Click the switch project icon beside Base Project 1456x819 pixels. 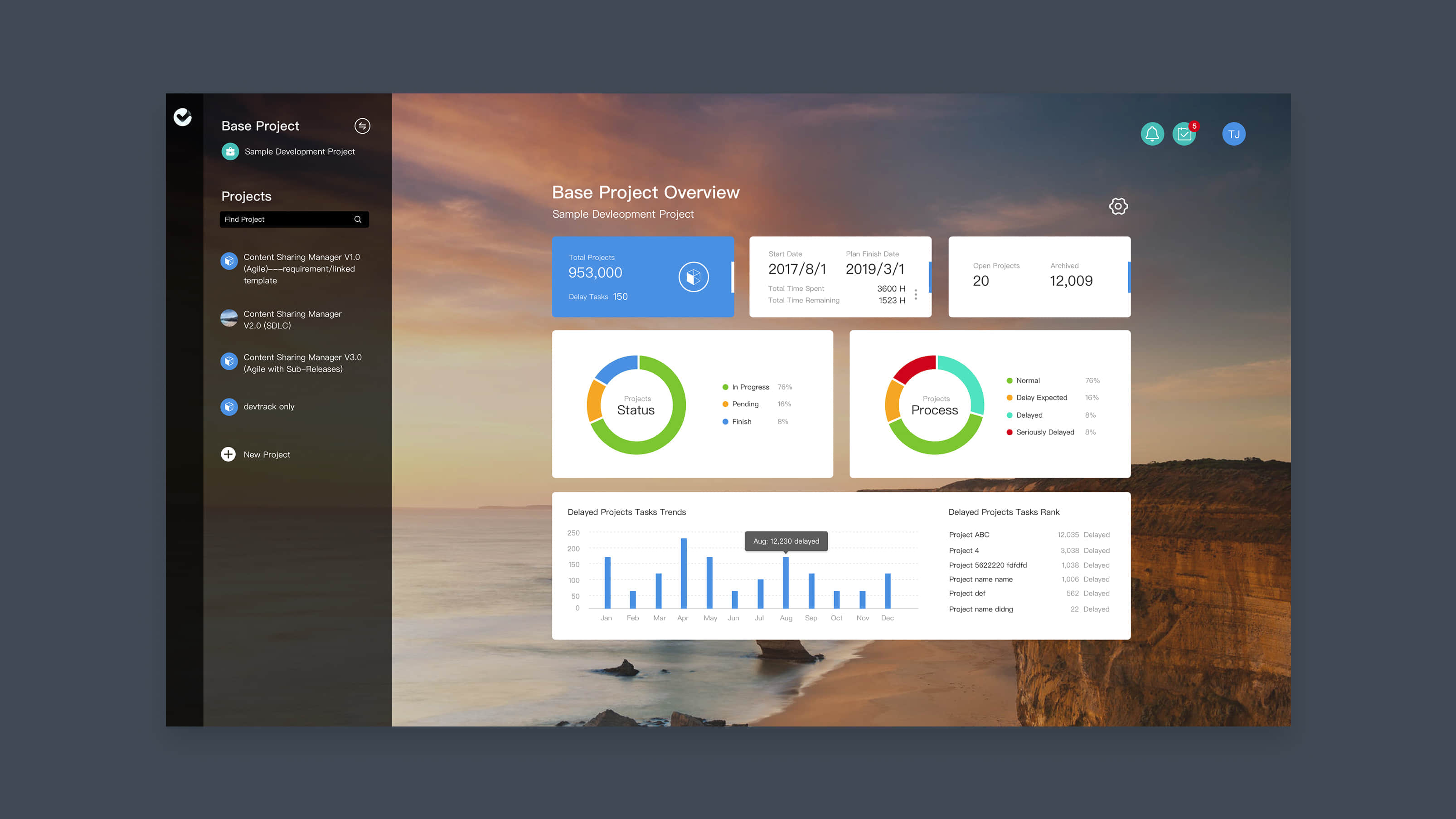click(x=362, y=126)
